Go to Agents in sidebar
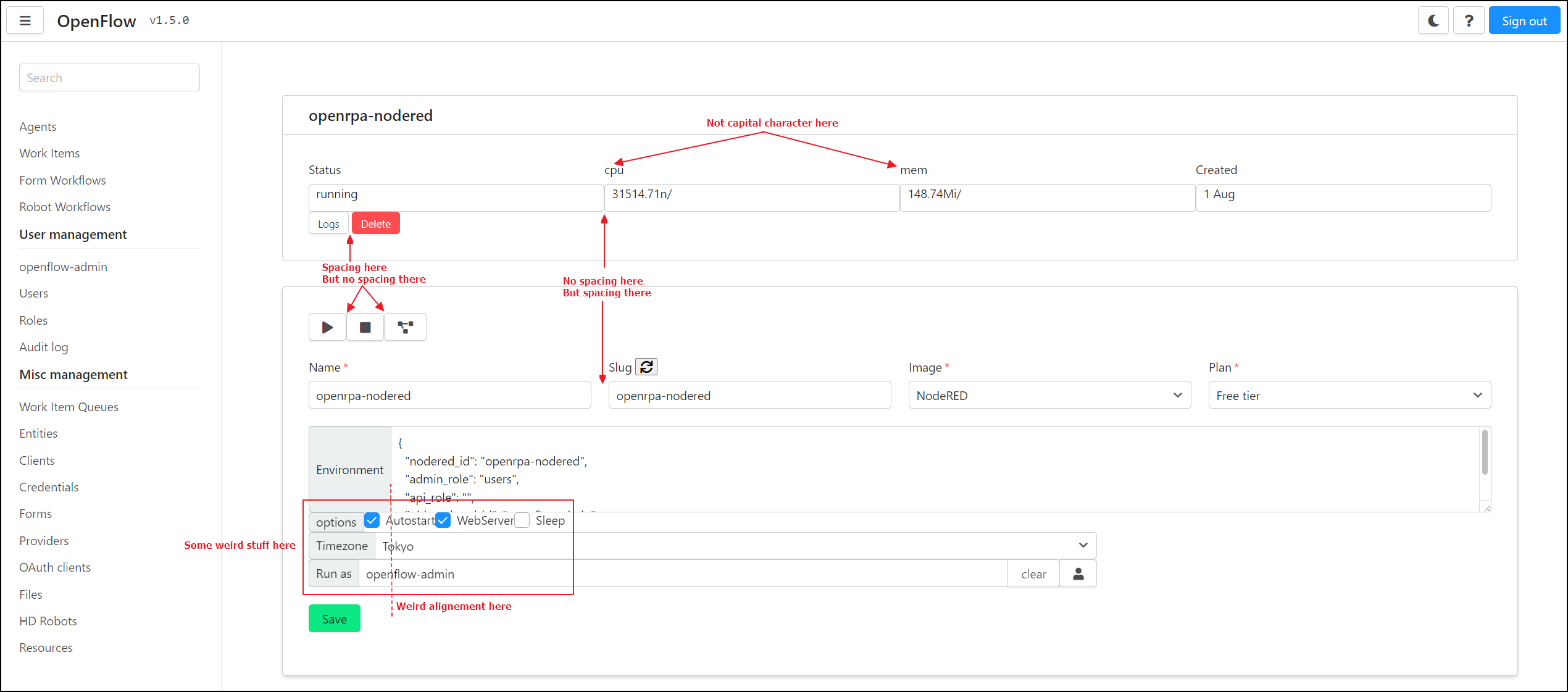This screenshot has width=1568, height=692. pos(38,127)
